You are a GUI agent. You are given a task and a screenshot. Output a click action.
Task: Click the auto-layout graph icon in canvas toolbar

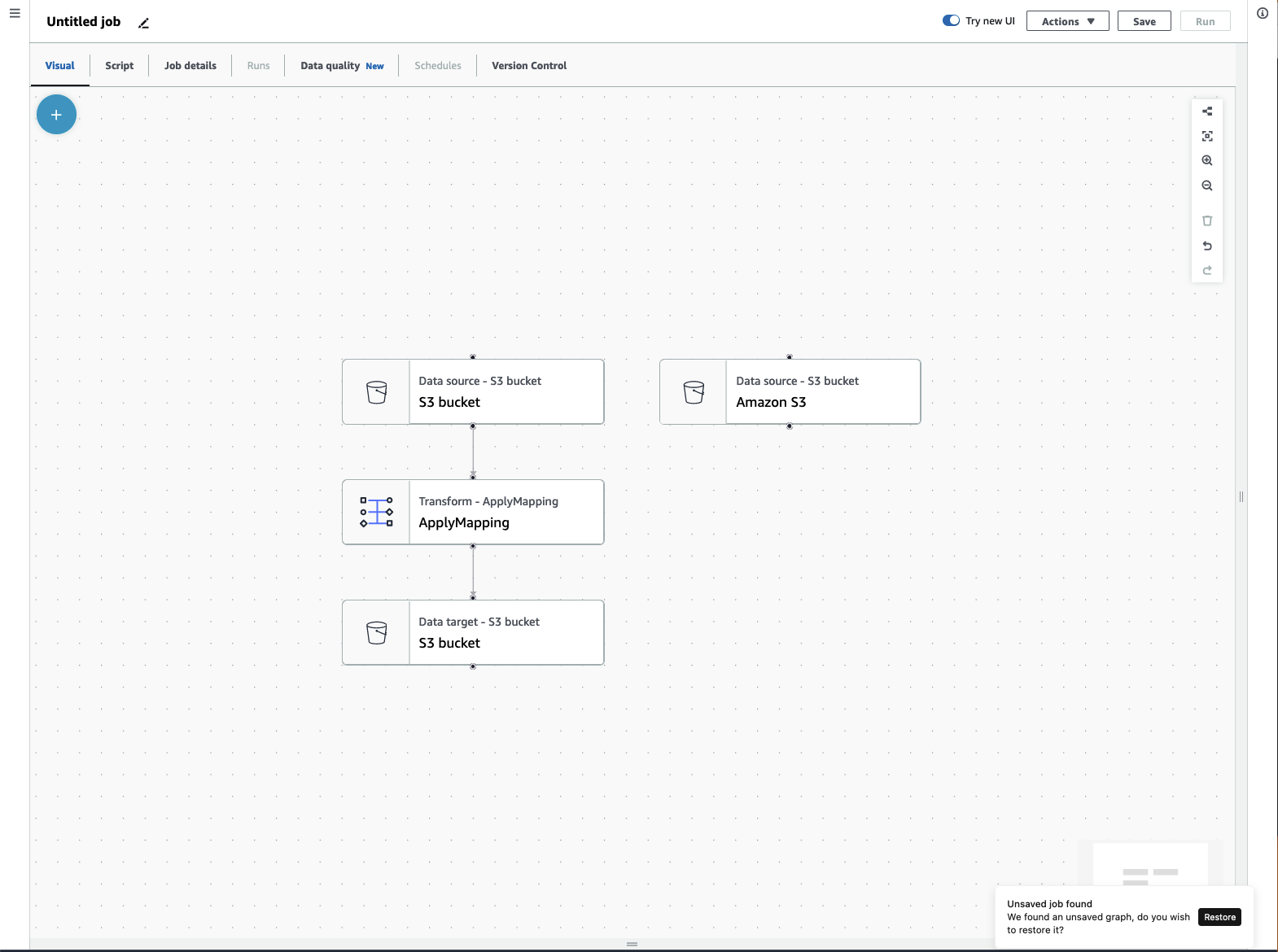pos(1207,111)
